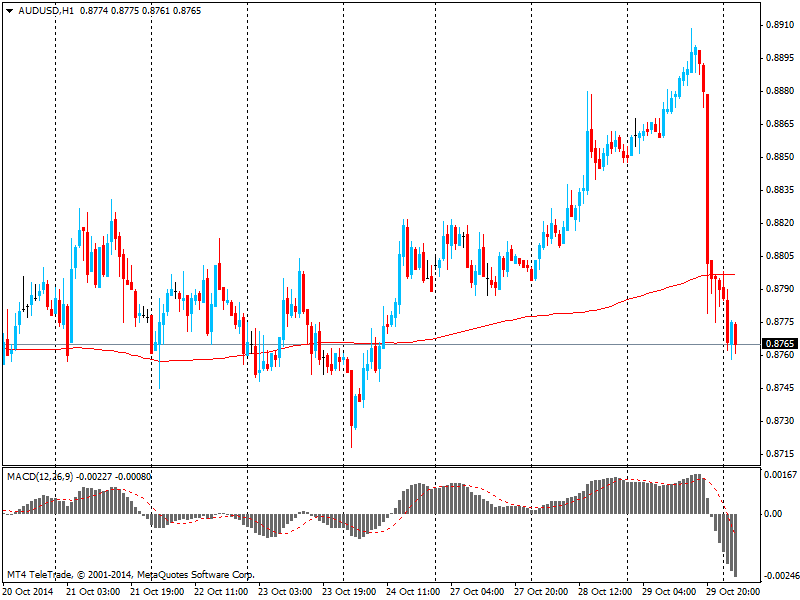
Task: Click the 24 Oct 11:00 time label
Action: [410, 591]
